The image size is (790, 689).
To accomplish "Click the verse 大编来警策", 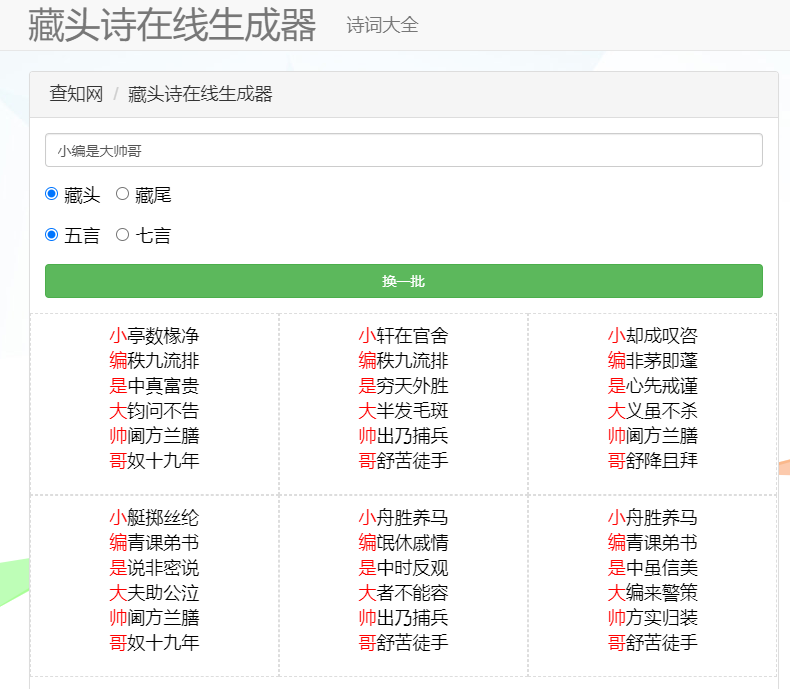I will pos(652,593).
